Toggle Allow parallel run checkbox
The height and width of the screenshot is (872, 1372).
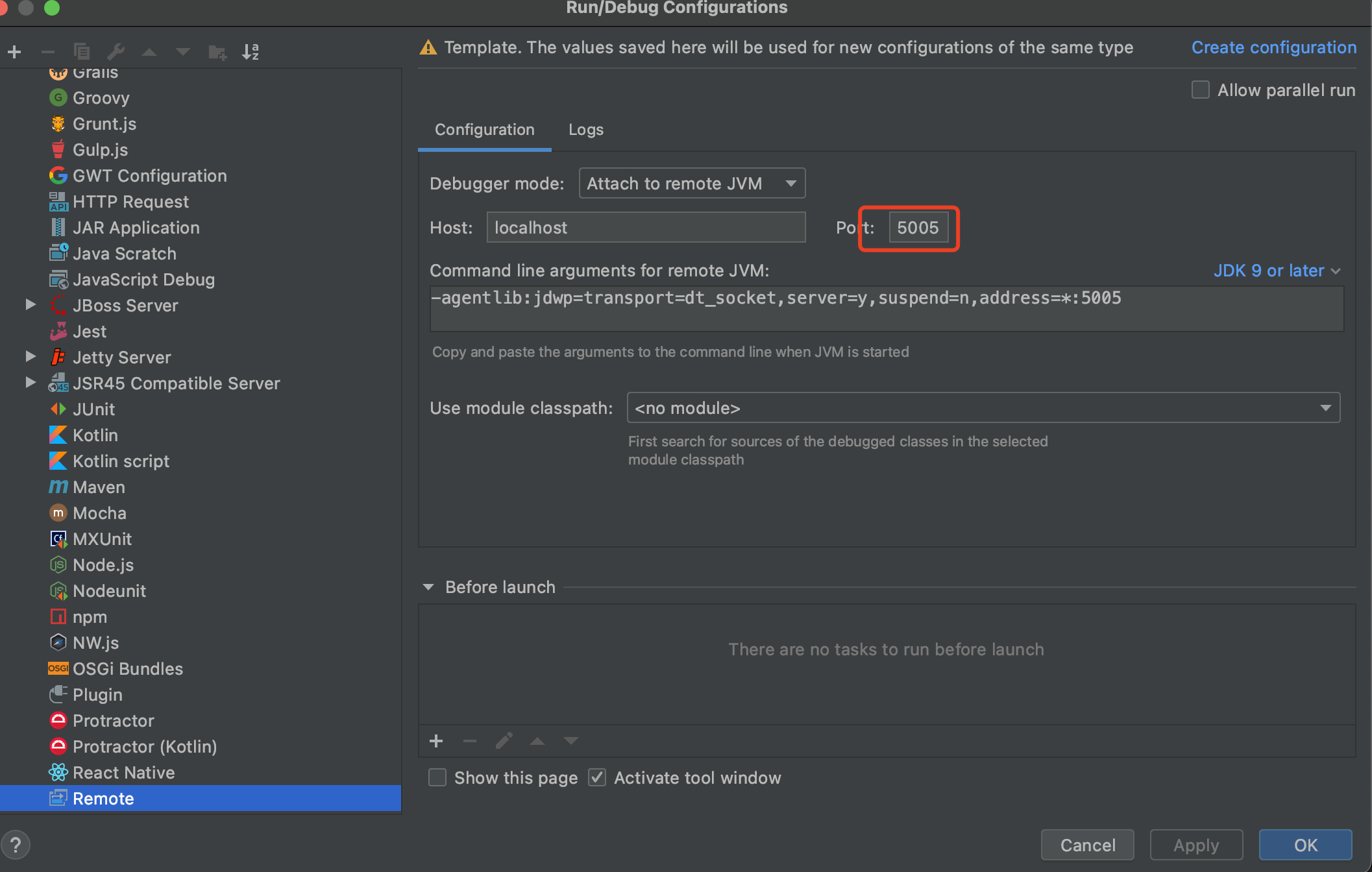click(1201, 90)
